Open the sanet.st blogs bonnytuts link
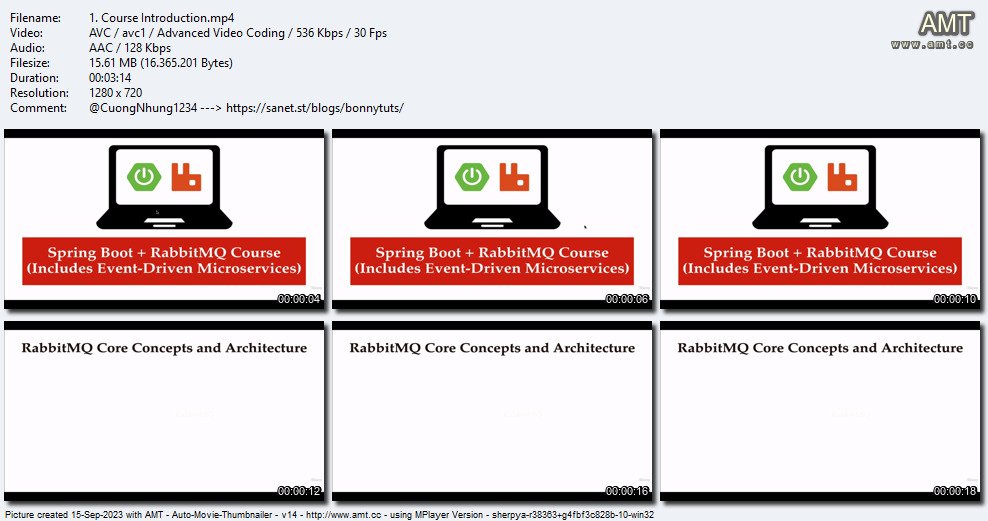 [x=314, y=108]
